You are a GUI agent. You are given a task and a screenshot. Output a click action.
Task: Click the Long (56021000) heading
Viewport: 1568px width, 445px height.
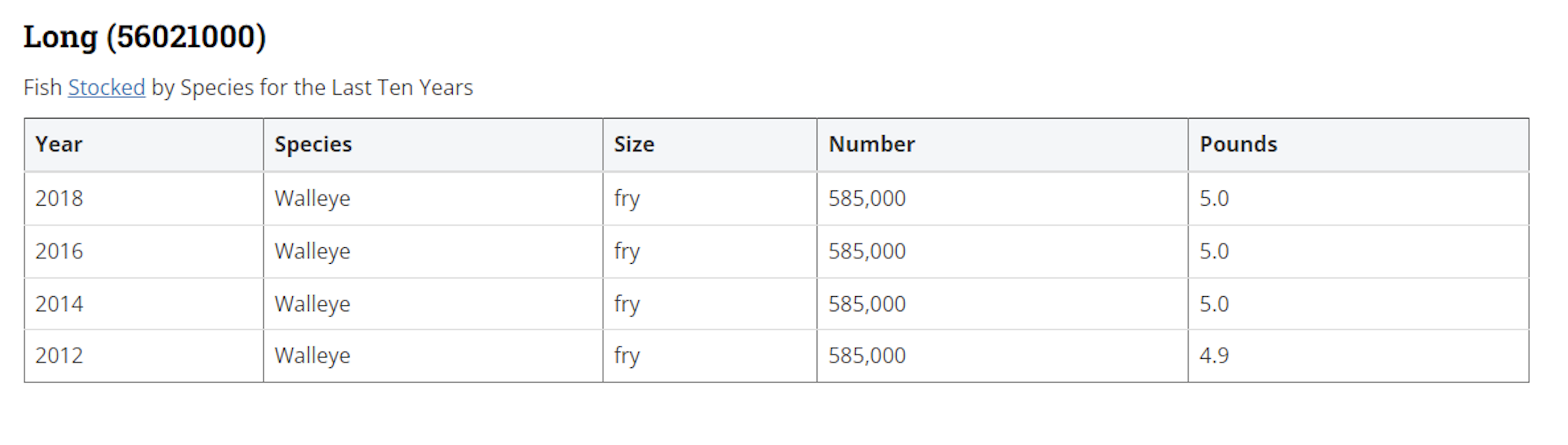point(145,37)
